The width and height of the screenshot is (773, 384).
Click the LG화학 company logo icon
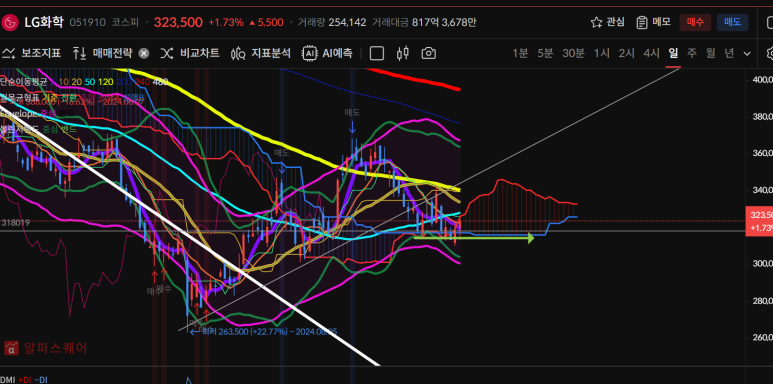pos(9,22)
